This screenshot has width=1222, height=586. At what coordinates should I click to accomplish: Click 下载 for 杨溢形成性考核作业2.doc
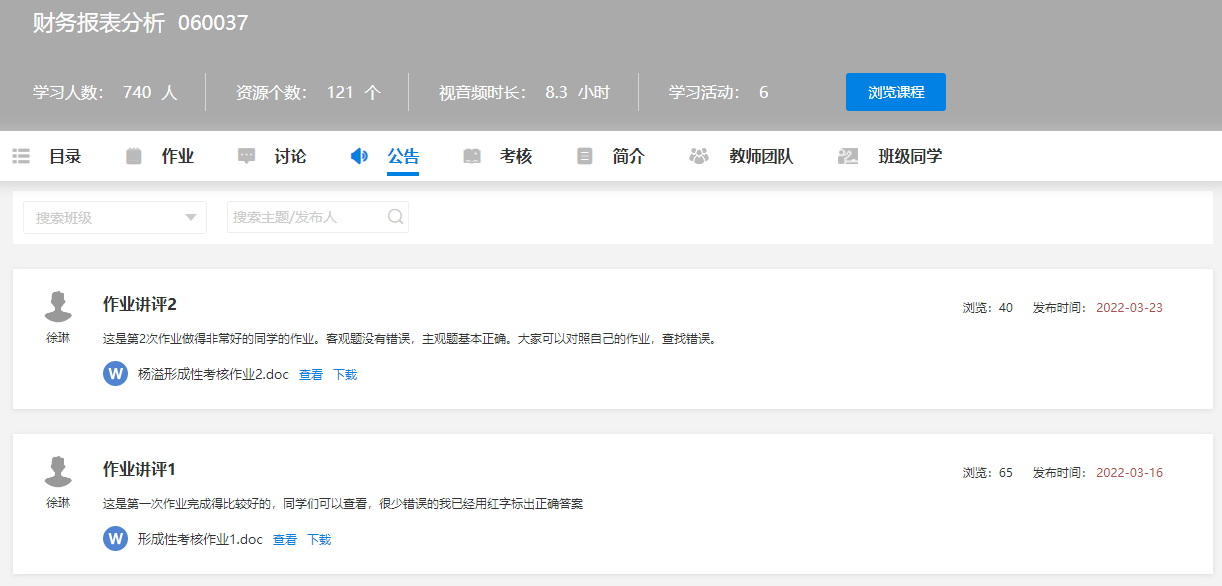point(345,375)
